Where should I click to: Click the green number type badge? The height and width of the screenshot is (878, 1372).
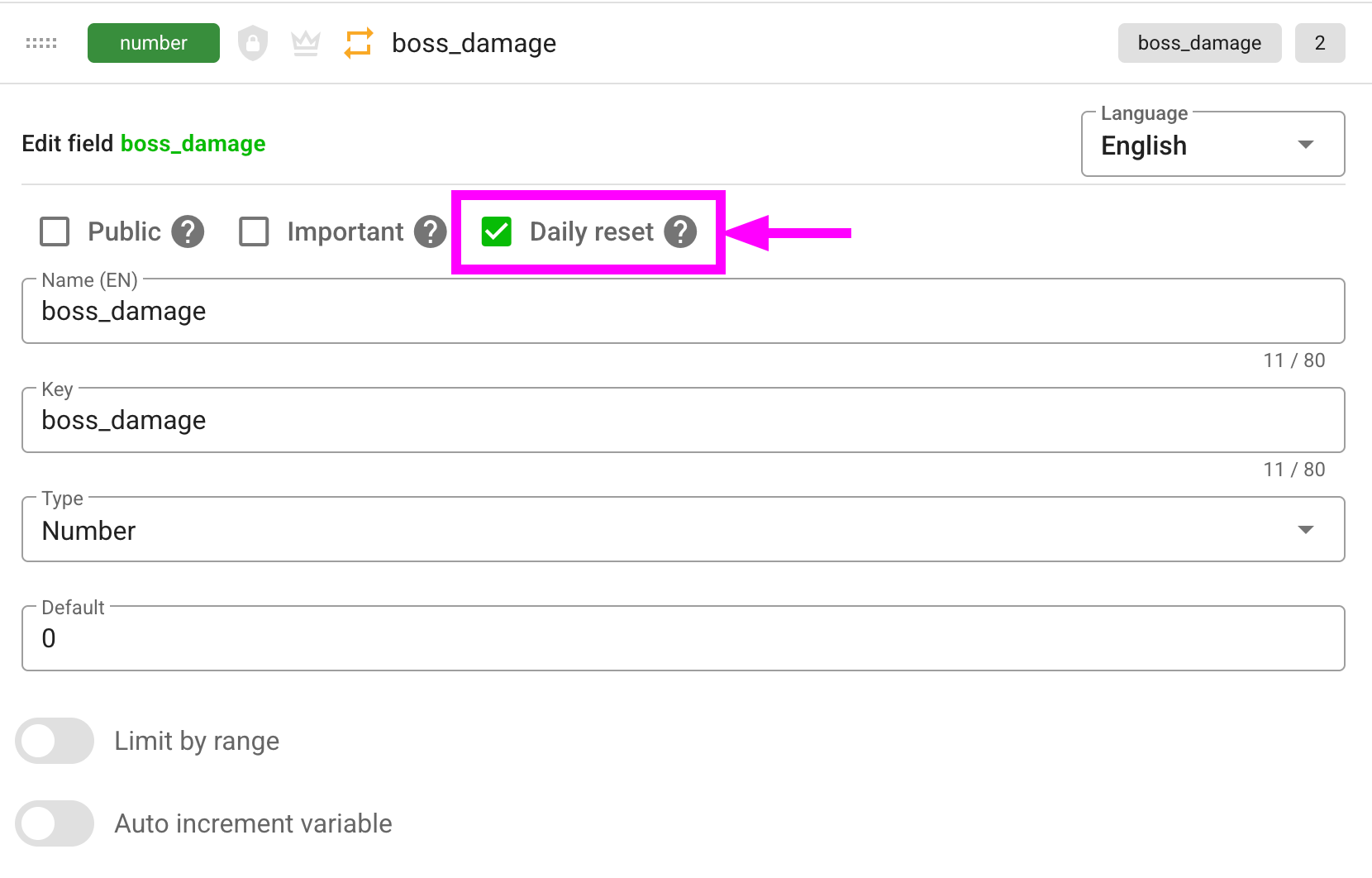pyautogui.click(x=154, y=43)
